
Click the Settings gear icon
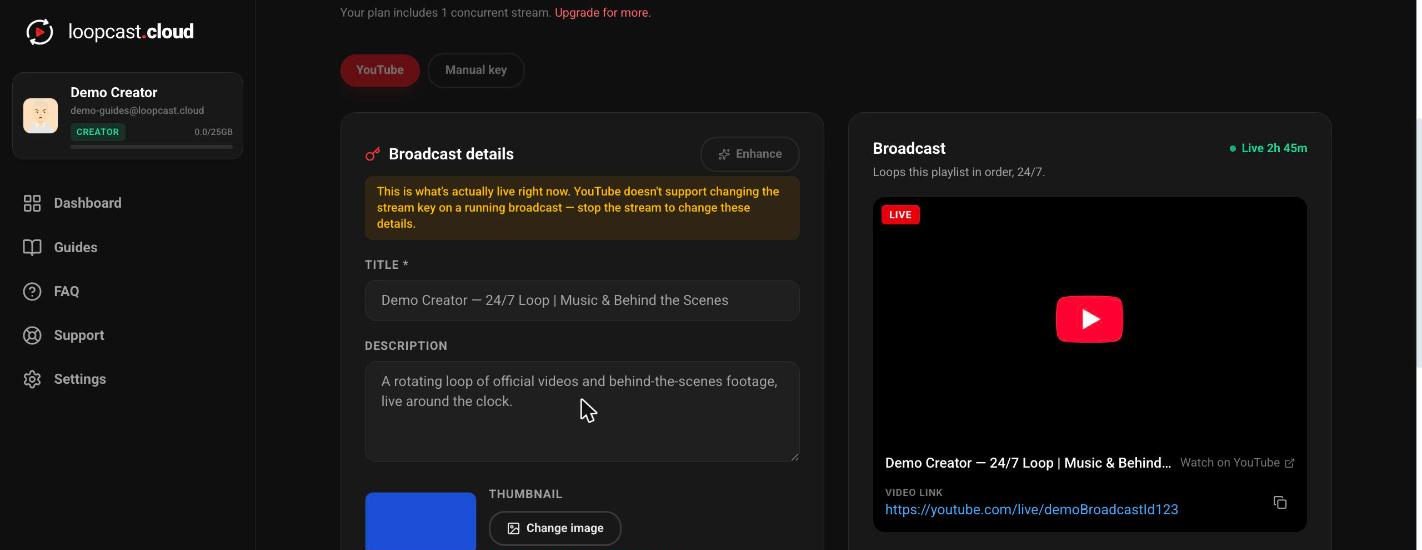pos(32,379)
